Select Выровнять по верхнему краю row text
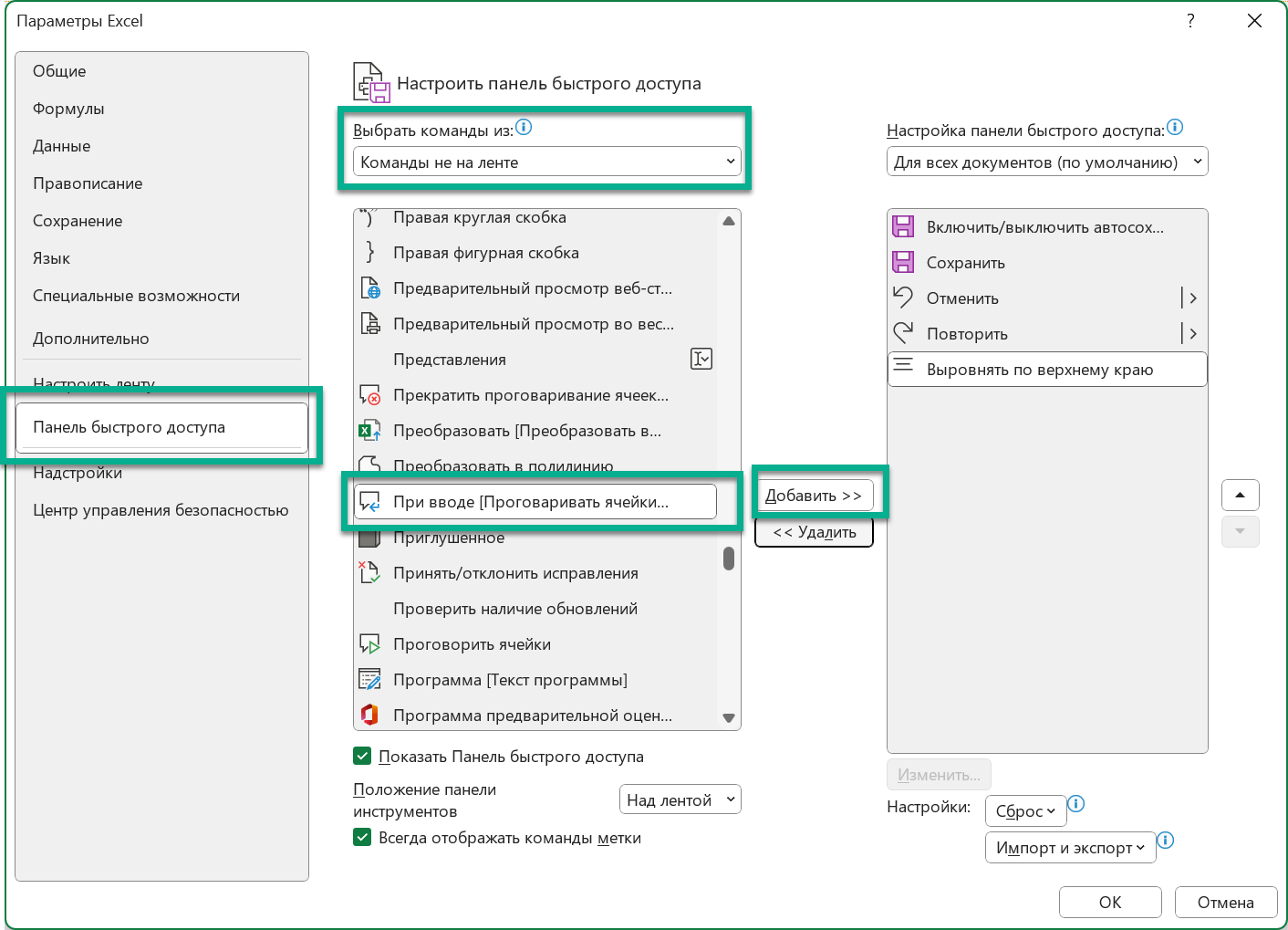 1040,370
